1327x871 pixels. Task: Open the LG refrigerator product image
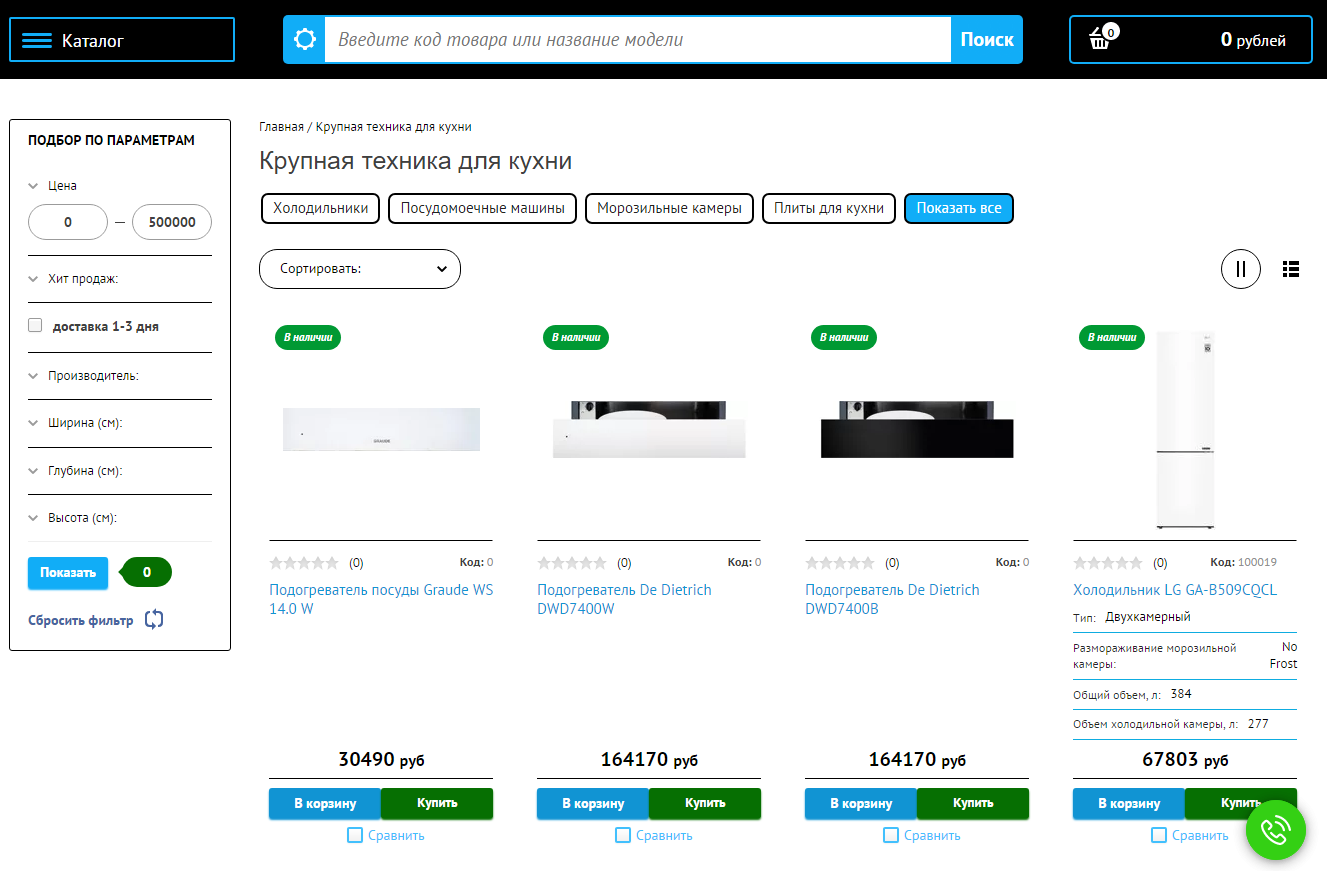pos(1185,430)
